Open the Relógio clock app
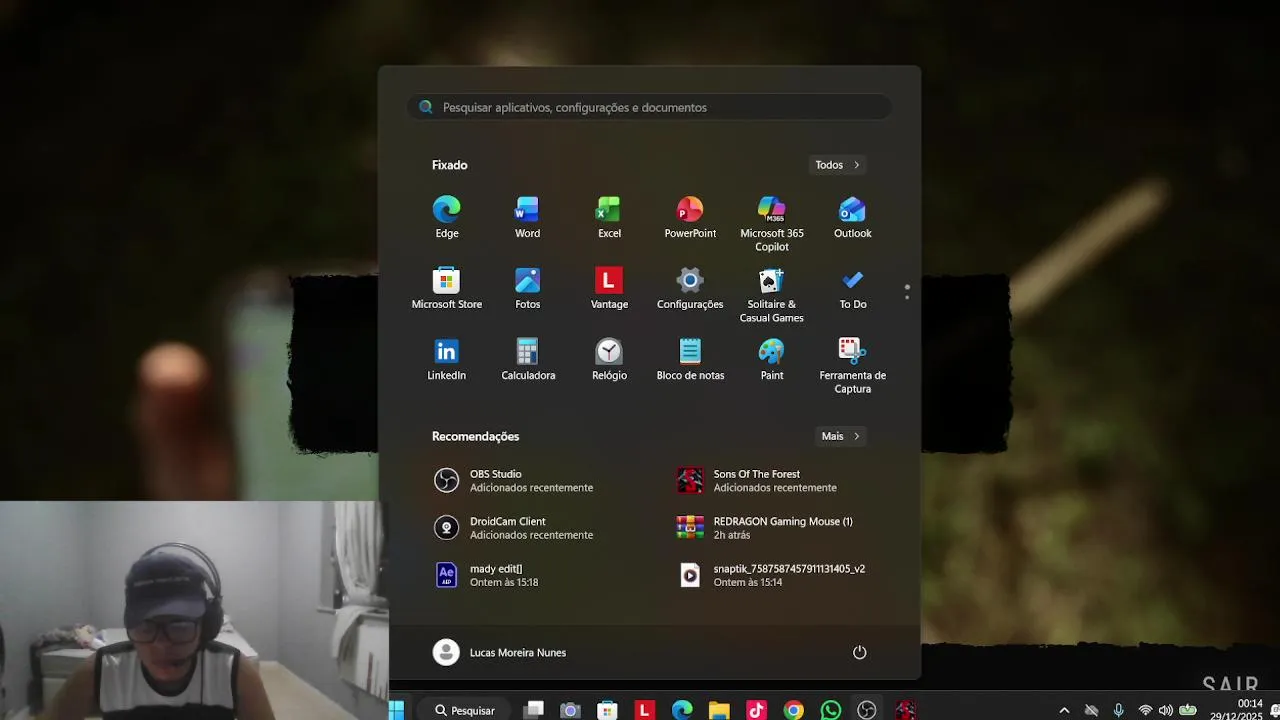 pos(609,360)
